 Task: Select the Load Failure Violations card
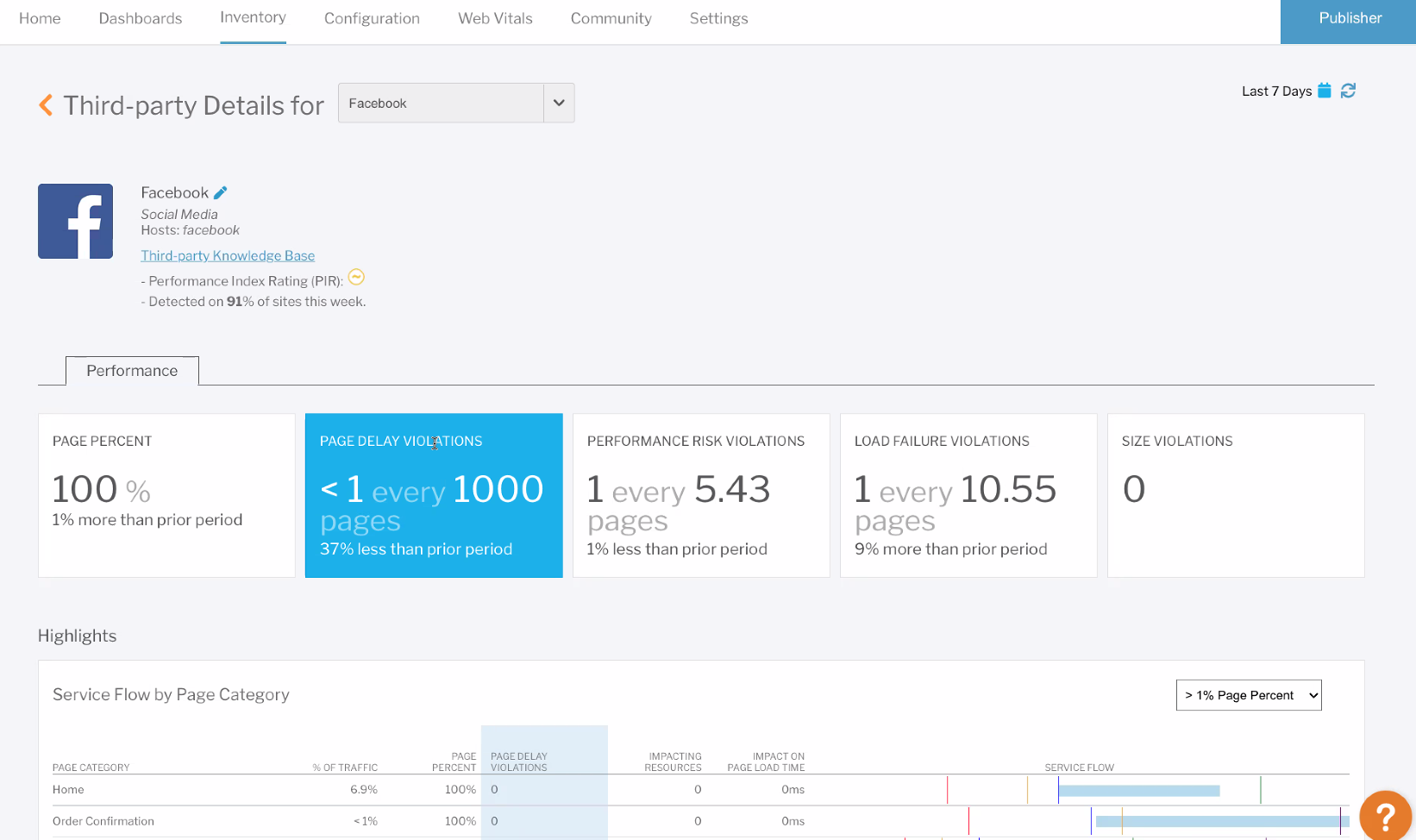[x=968, y=496]
